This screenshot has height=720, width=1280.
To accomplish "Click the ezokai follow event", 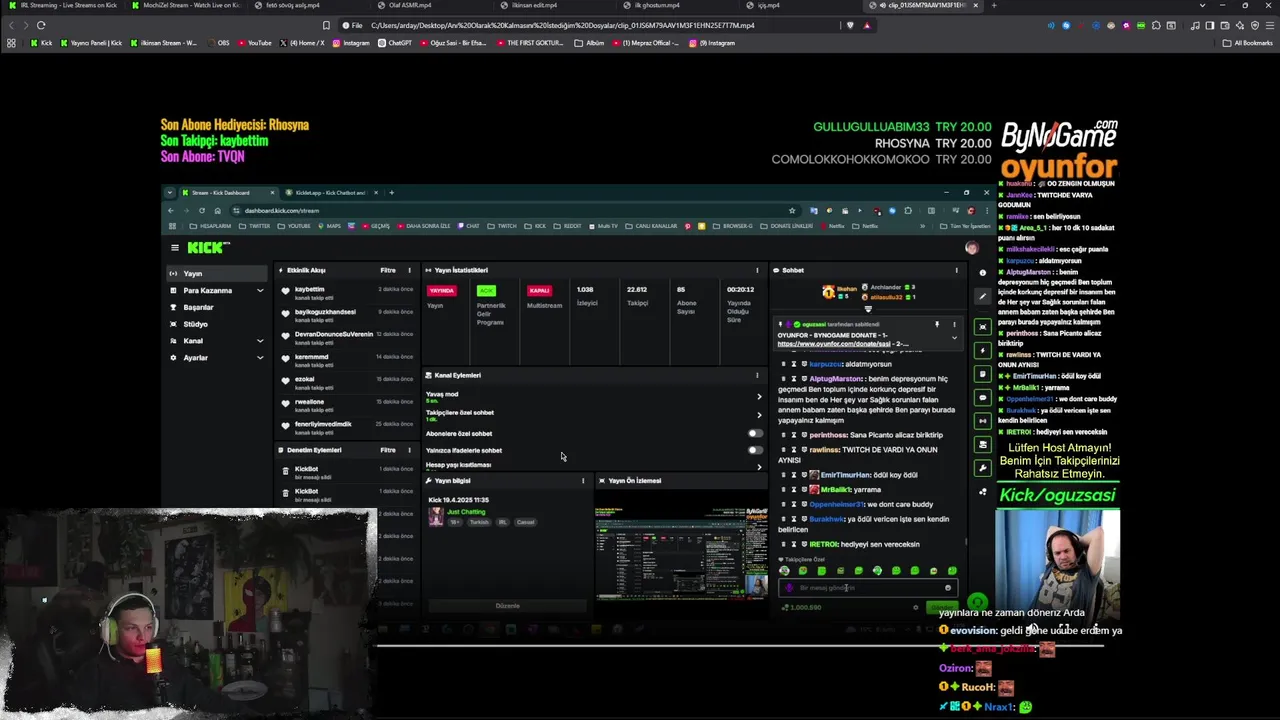I will (345, 382).
